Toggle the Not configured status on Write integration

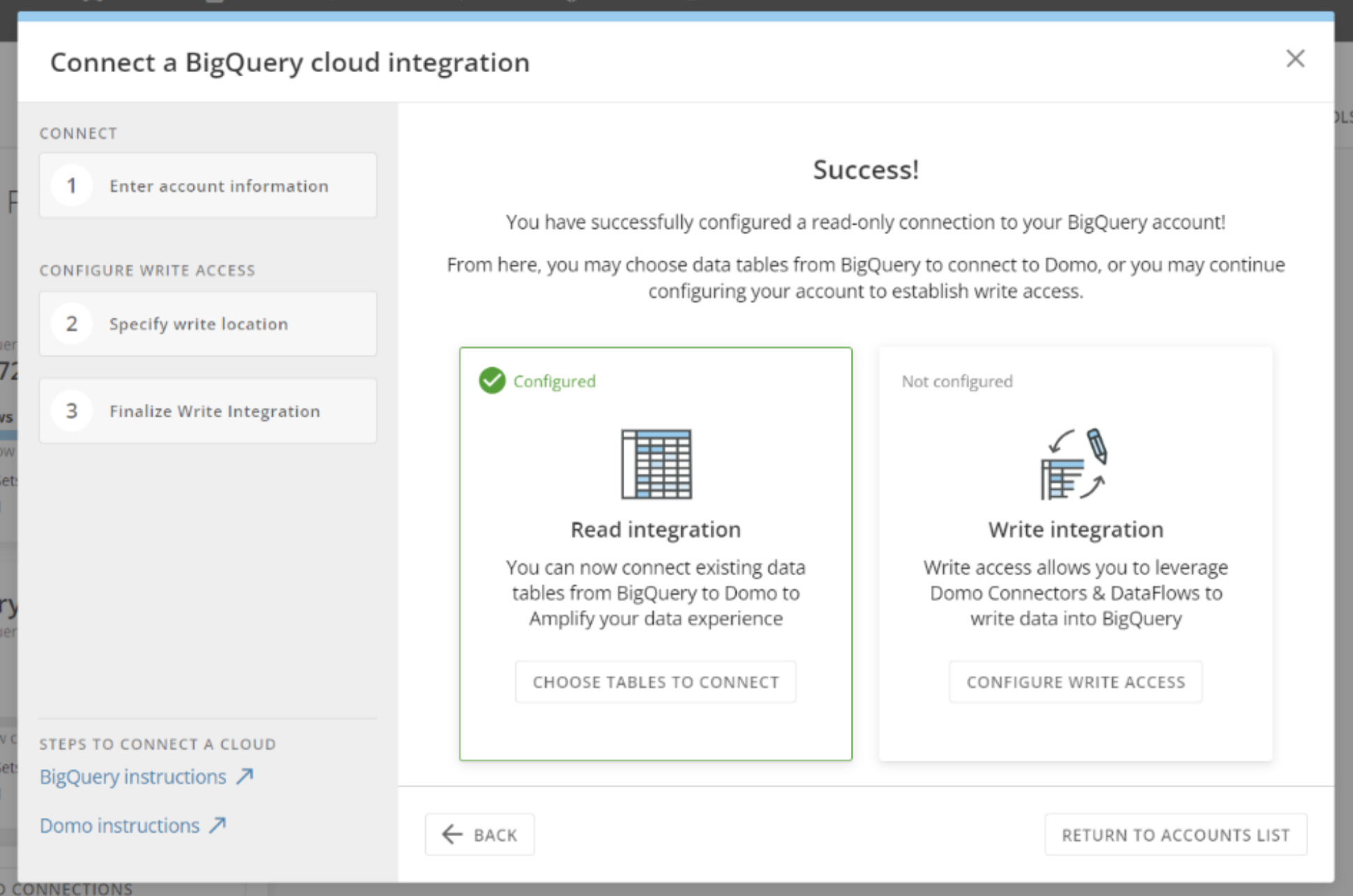956,381
